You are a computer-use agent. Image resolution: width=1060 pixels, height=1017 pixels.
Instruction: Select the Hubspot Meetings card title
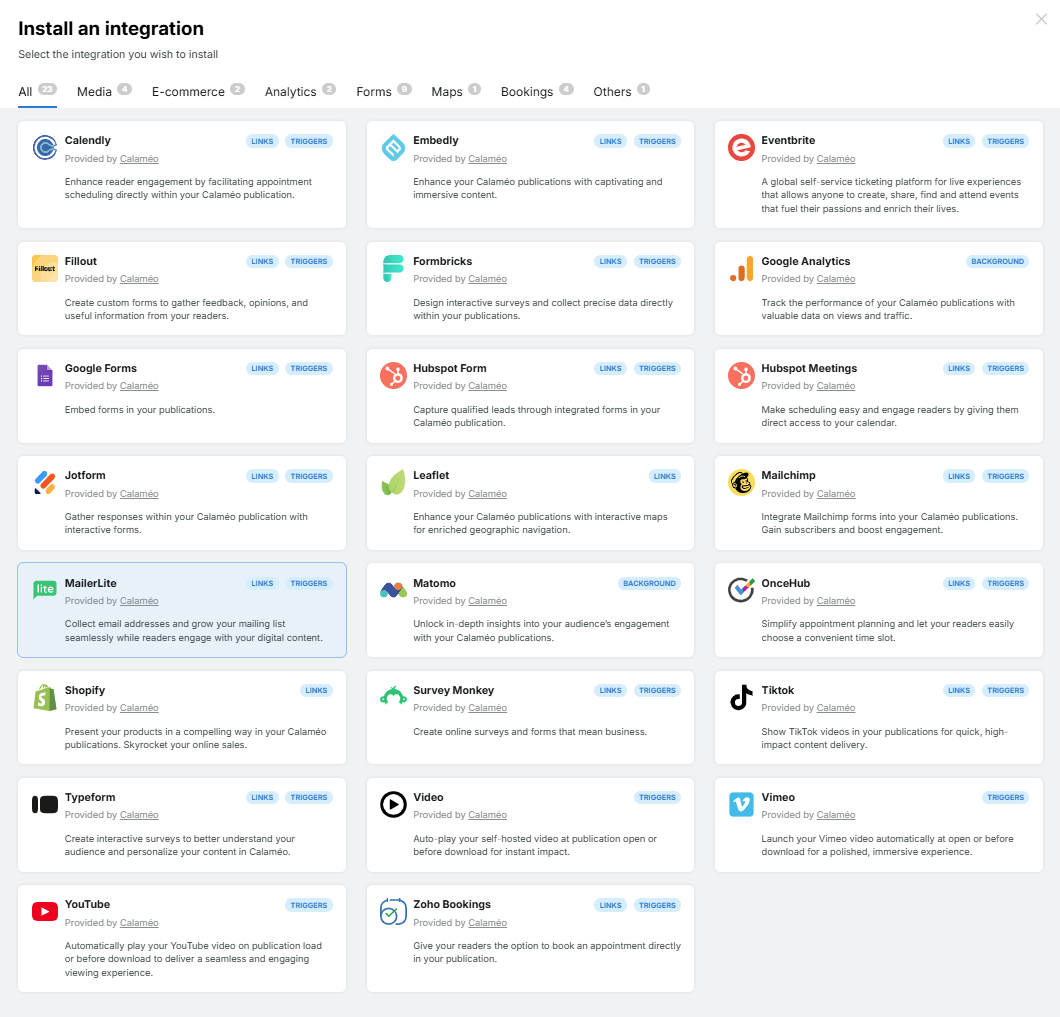809,369
